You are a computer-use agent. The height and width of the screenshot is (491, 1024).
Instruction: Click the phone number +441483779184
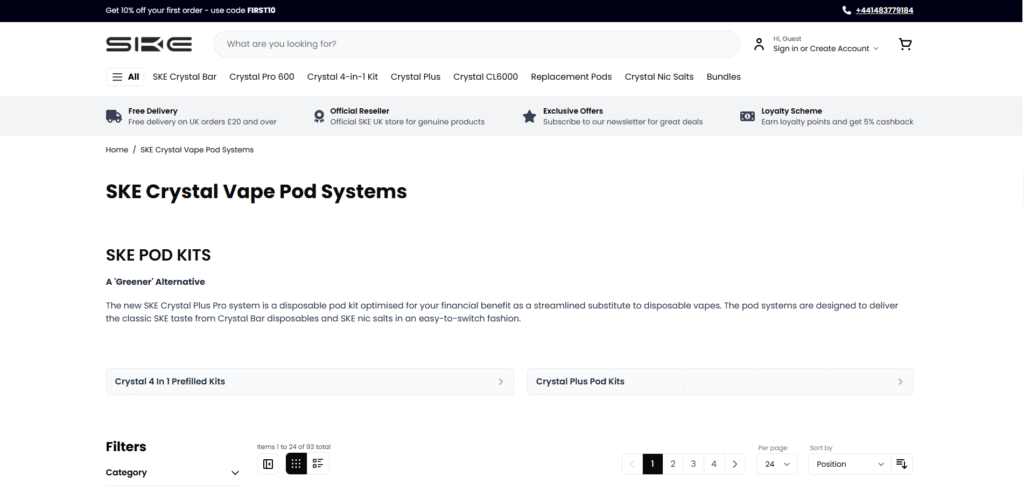[884, 10]
